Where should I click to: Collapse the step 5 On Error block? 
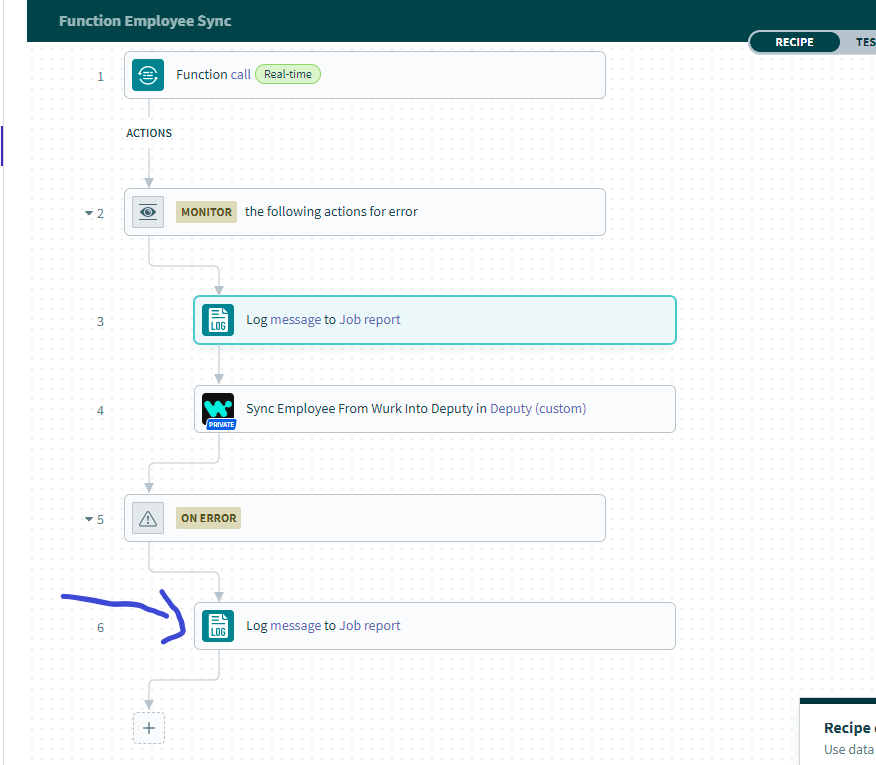88,519
